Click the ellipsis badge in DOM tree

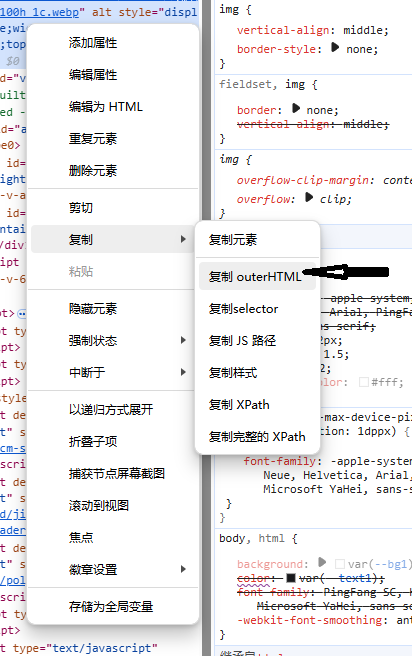22,313
